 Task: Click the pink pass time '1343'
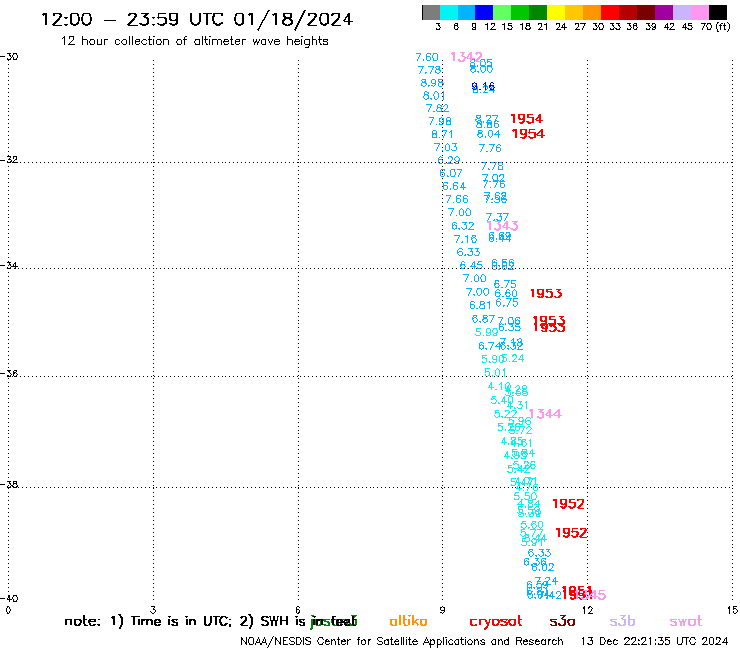click(x=503, y=226)
